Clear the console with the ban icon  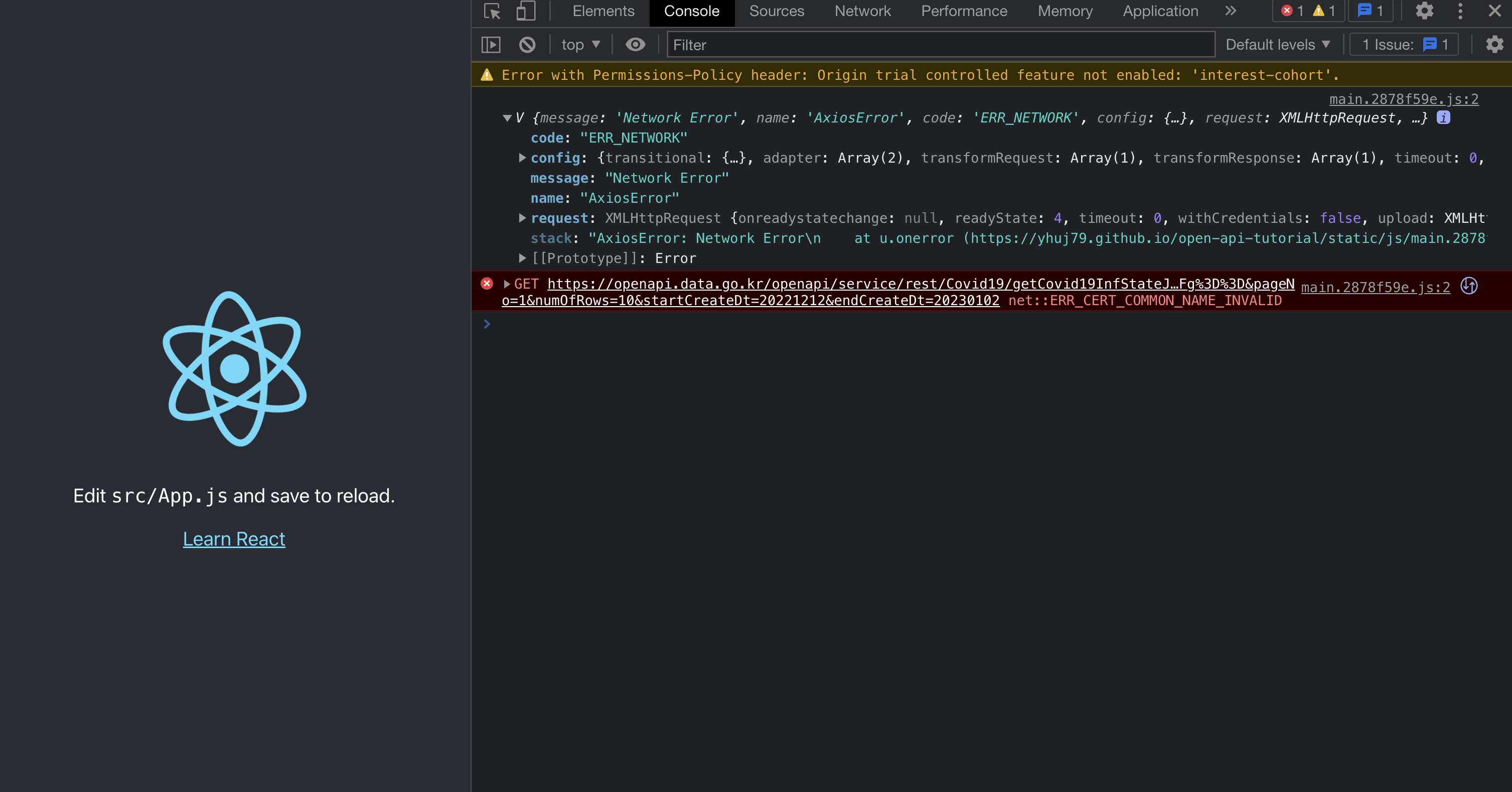(x=527, y=45)
